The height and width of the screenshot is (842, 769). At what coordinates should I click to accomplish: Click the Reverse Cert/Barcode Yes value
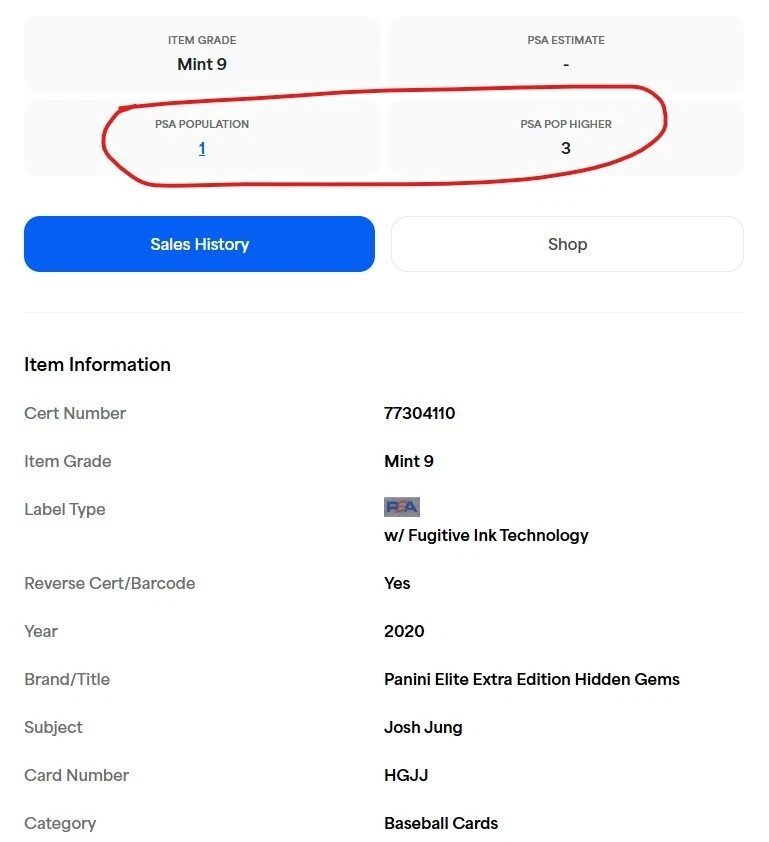pos(397,583)
